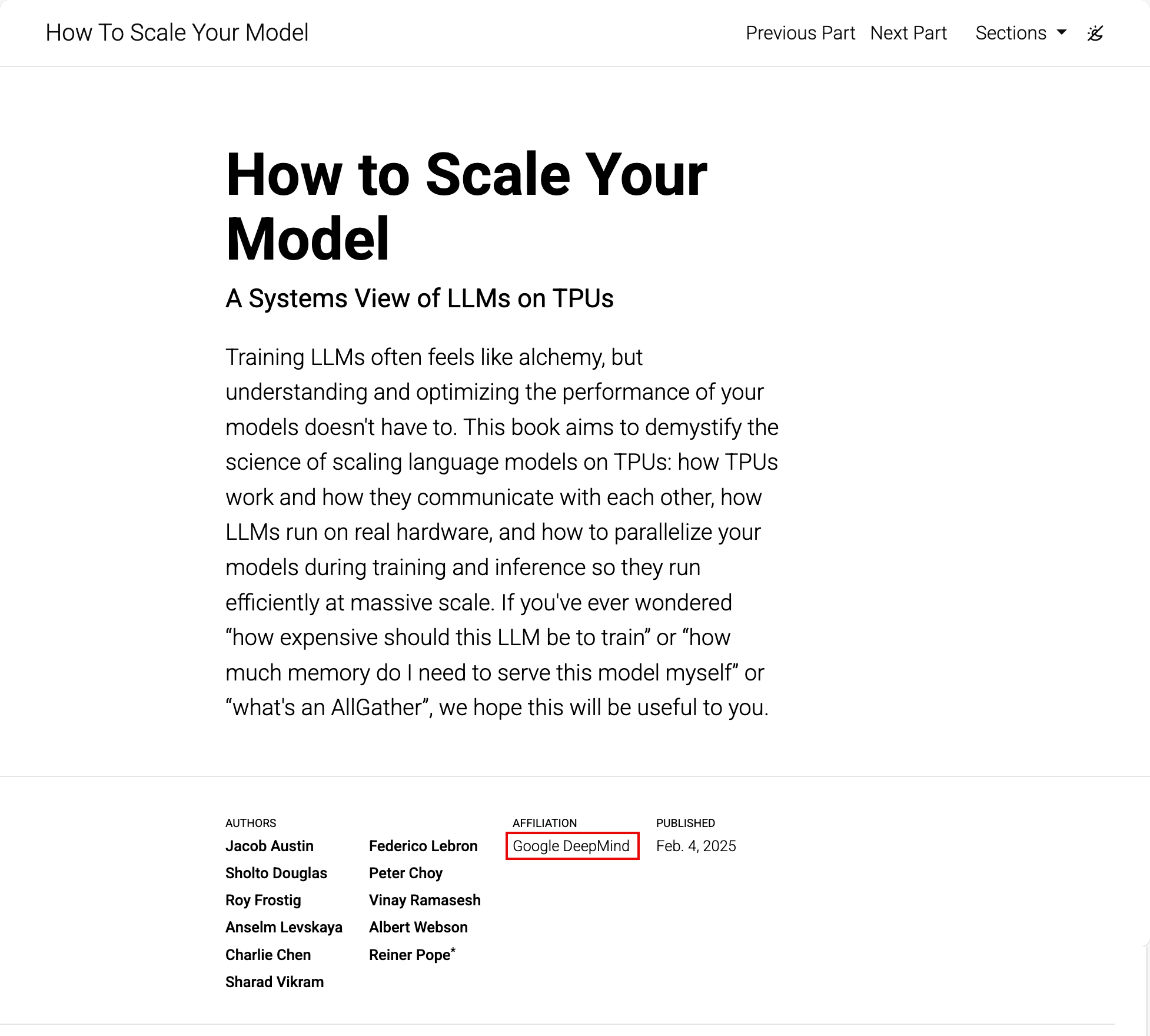Viewport: 1150px width, 1036px height.
Task: Click the Google DeepMind affiliation link
Action: click(x=571, y=846)
